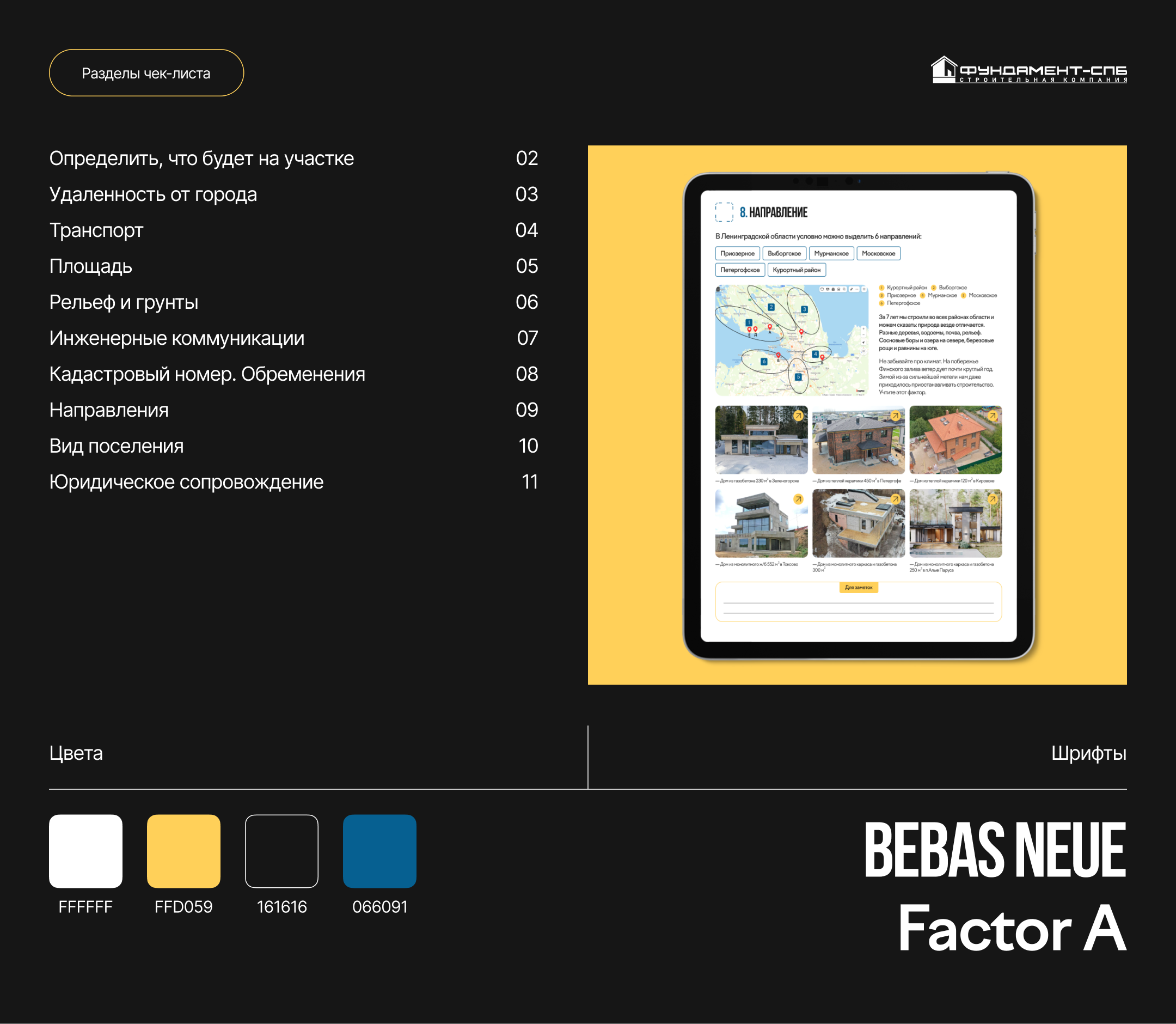Click the hex label 066091
The width and height of the screenshot is (1176, 1024).
point(380,907)
